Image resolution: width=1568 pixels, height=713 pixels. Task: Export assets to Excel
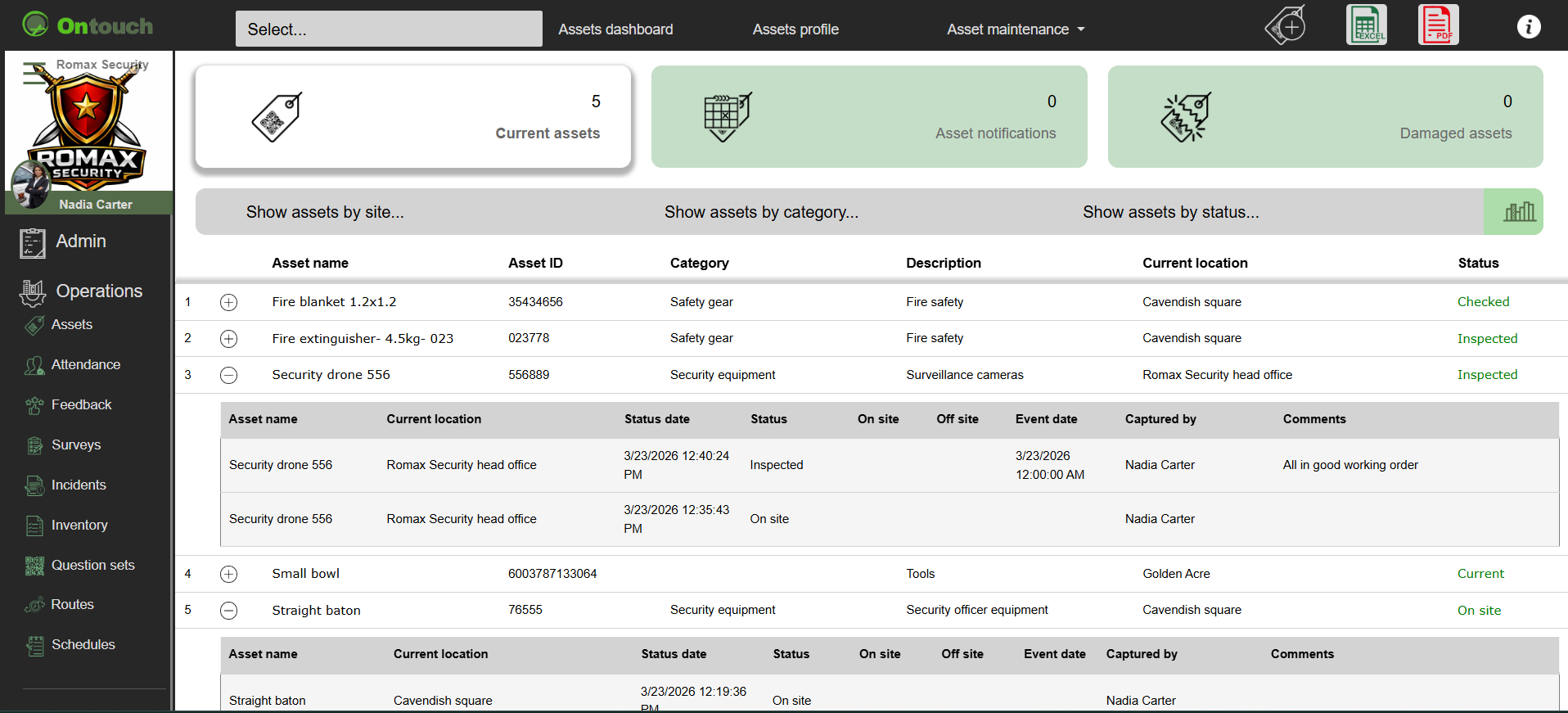(1366, 25)
